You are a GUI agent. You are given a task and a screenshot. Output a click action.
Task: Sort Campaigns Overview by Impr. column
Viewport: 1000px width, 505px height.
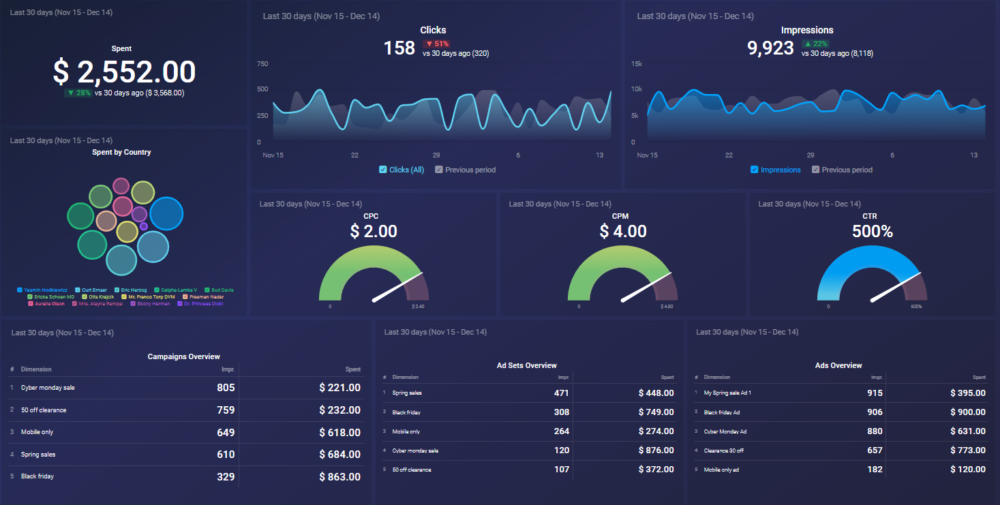click(228, 369)
